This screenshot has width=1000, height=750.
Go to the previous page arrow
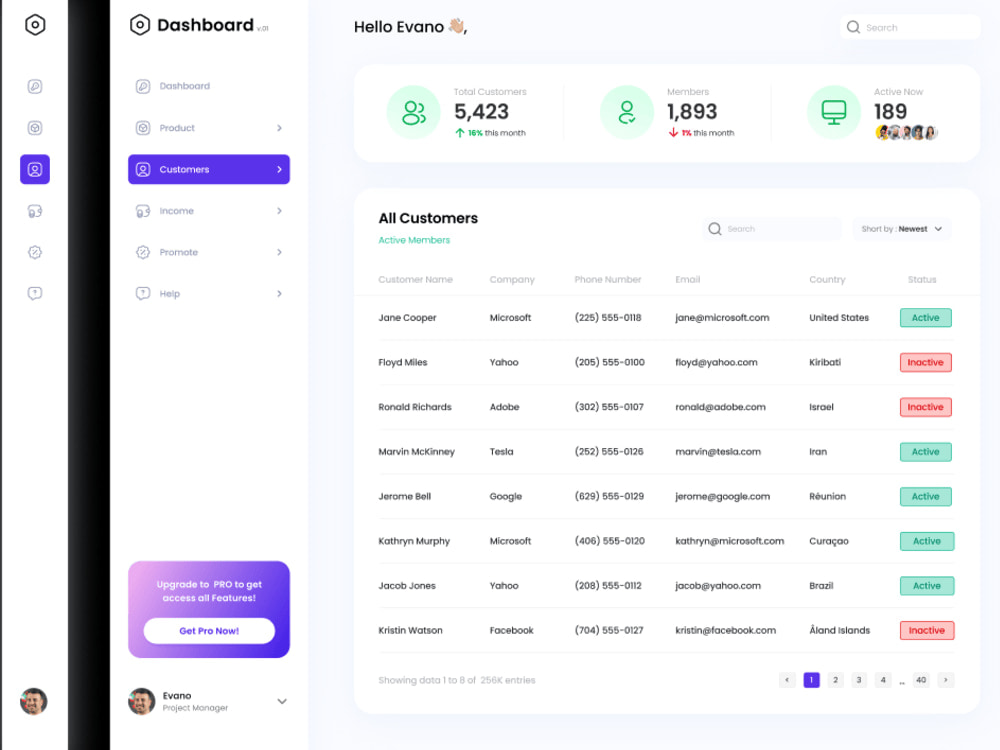[x=787, y=680]
